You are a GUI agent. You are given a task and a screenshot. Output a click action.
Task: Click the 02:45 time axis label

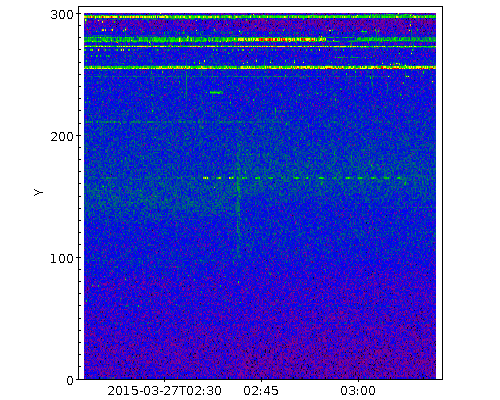(261, 391)
